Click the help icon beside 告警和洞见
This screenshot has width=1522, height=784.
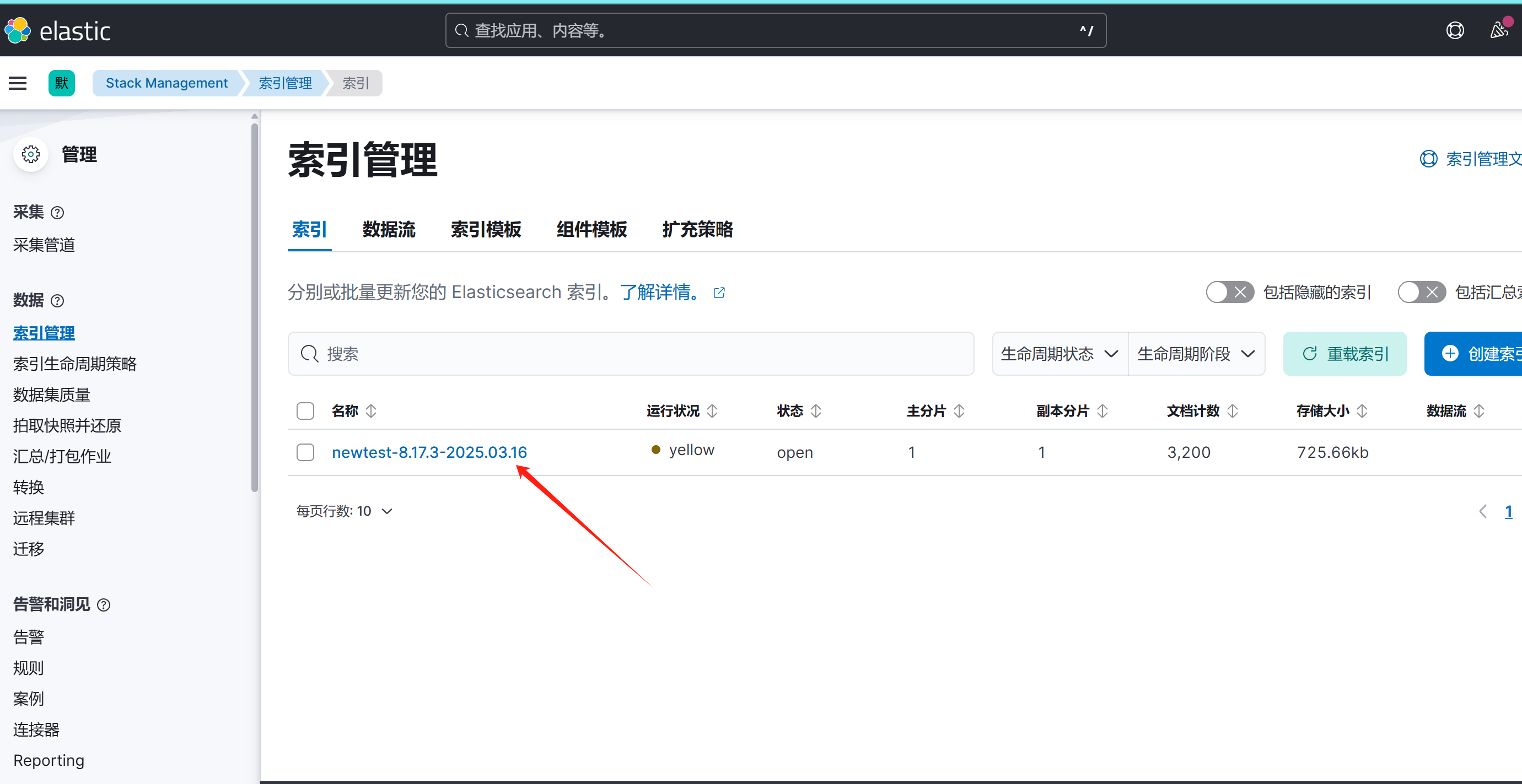[104, 605]
